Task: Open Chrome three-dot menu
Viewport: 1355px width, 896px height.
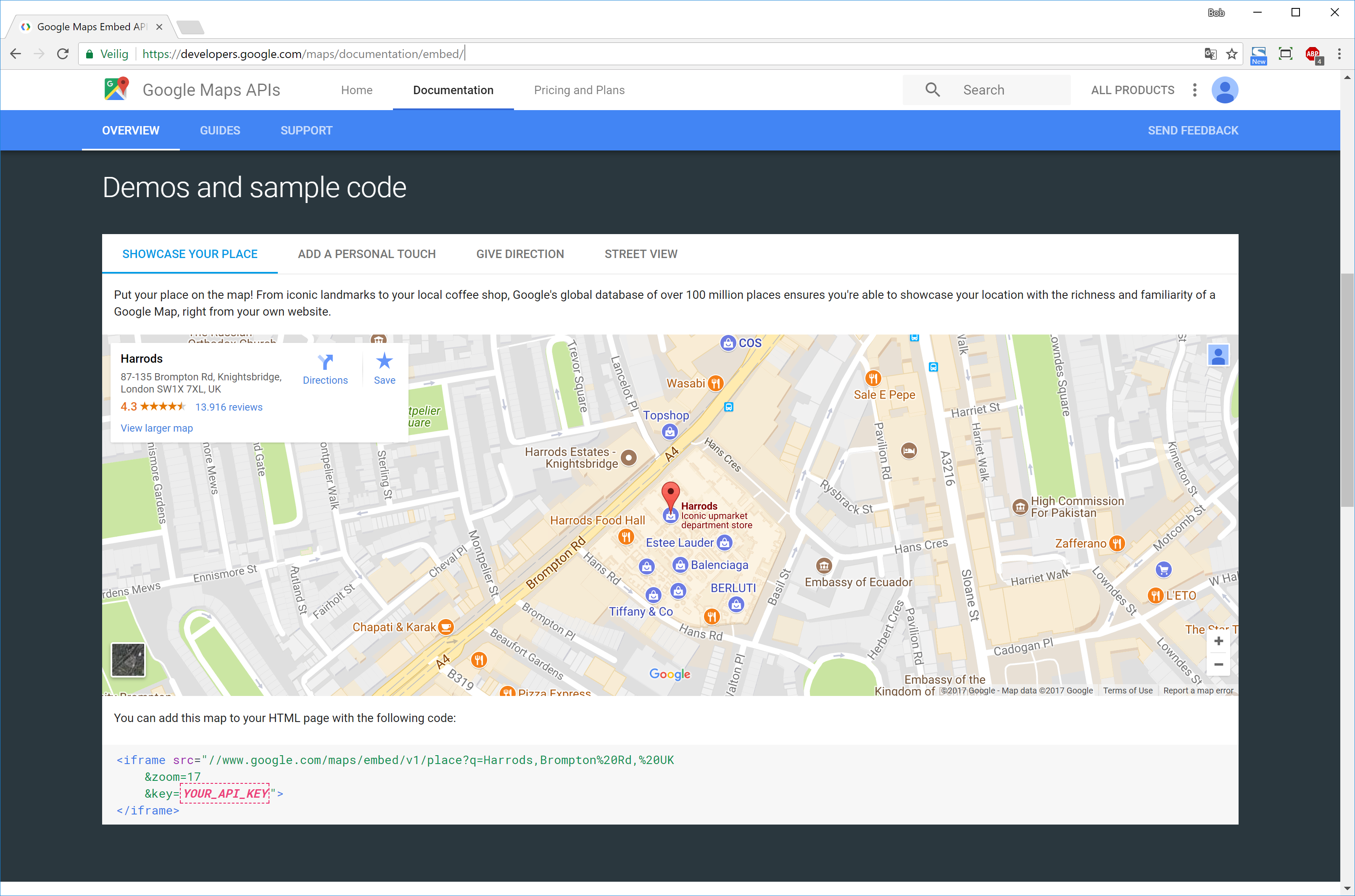Action: pyautogui.click(x=1339, y=54)
